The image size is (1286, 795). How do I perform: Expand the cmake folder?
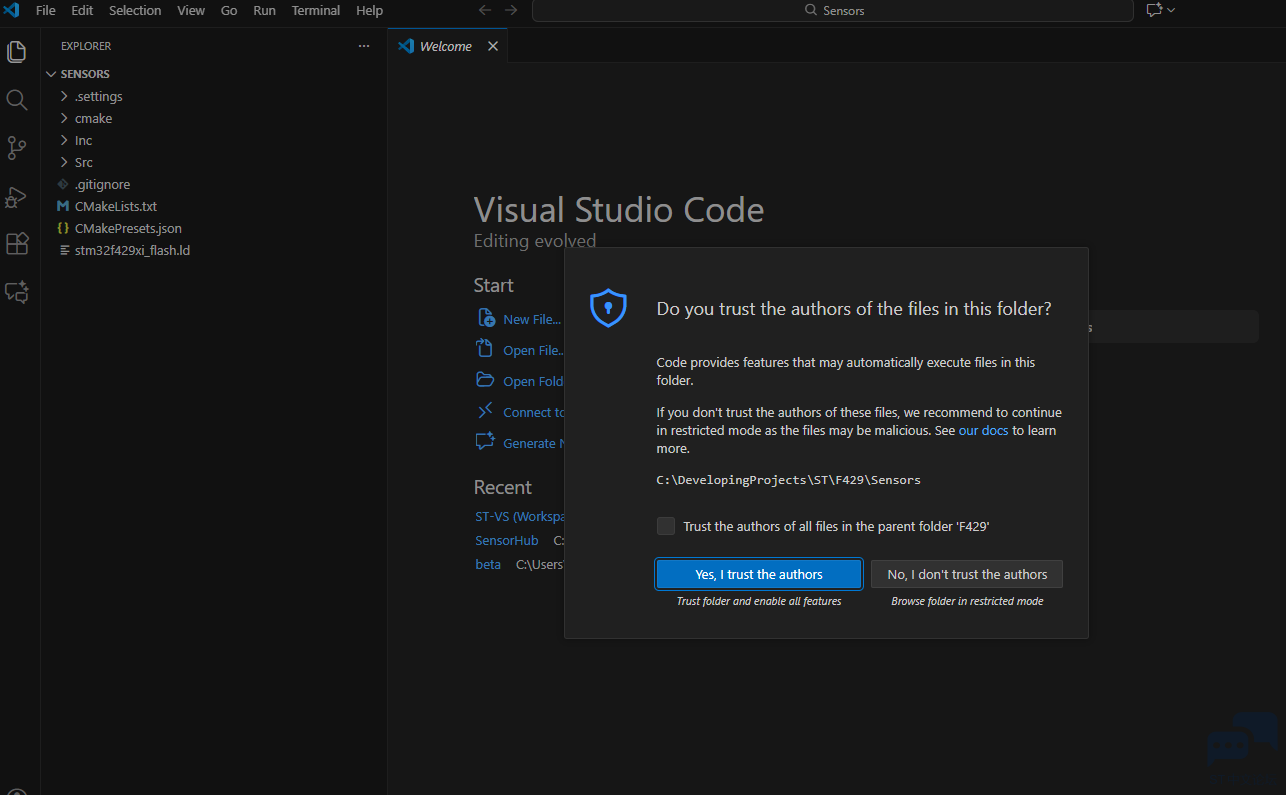(93, 119)
